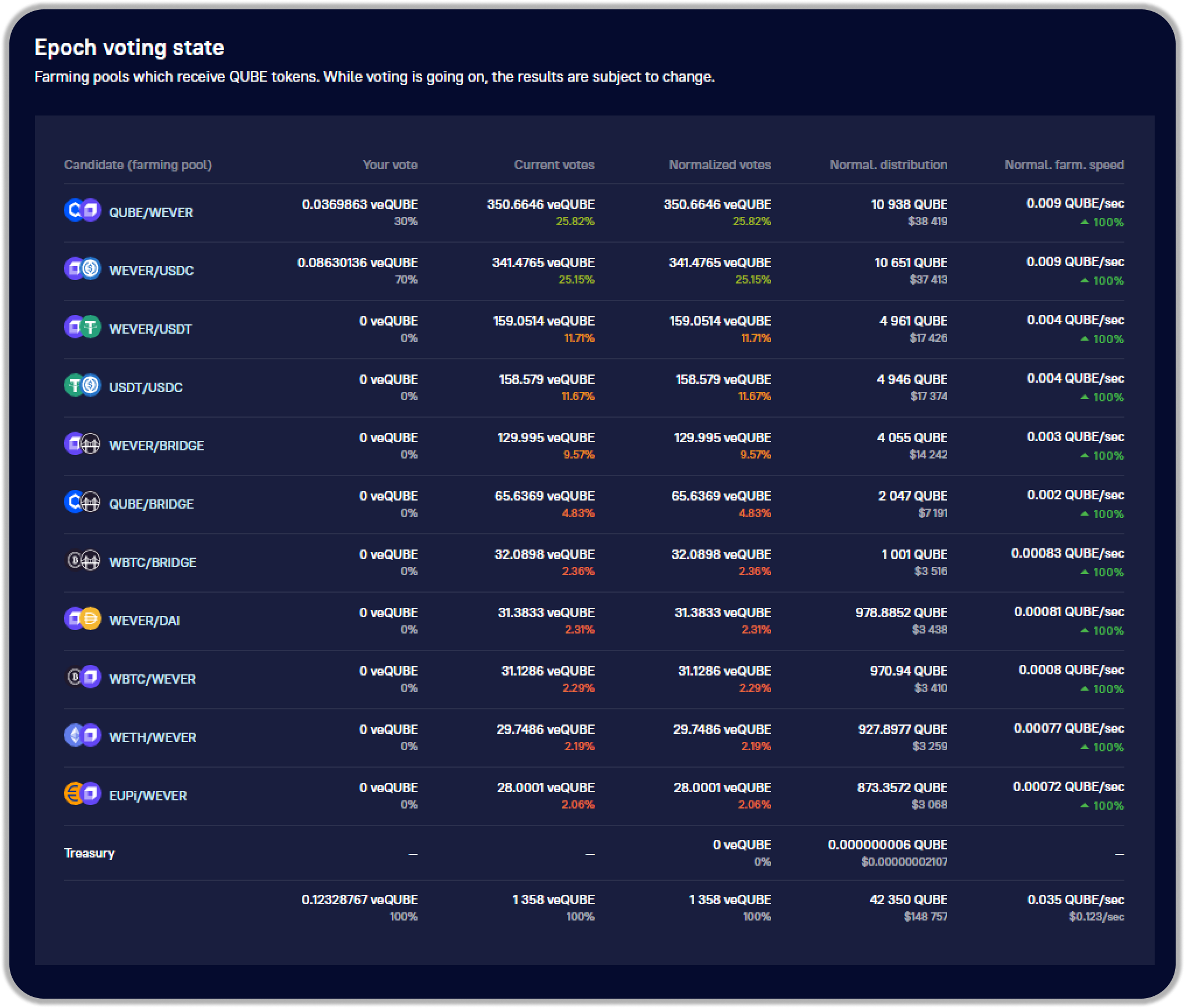Open the WEVER/USDC pool name link
This screenshot has height=1008, width=1185.
(151, 271)
